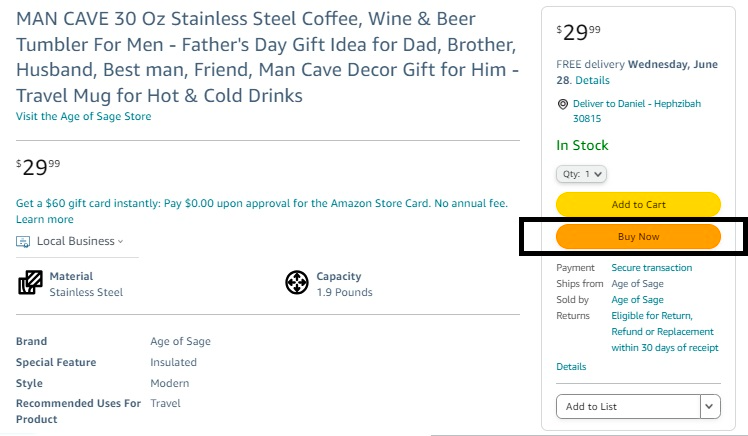Image resolution: width=748 pixels, height=436 pixels.
Task: Click the Local Business icon
Action: [x=23, y=241]
